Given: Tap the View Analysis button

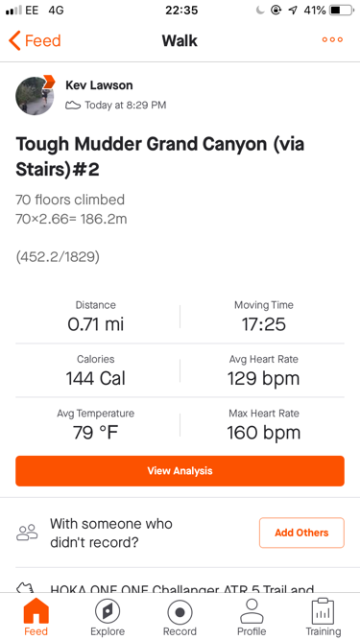Looking at the screenshot, I should [x=180, y=471].
